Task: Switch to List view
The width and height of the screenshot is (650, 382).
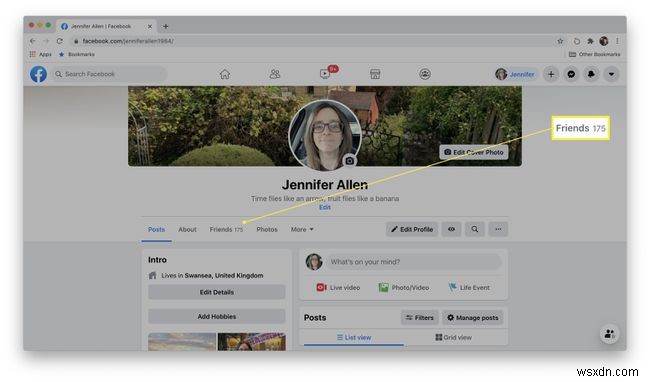Action: pyautogui.click(x=354, y=337)
